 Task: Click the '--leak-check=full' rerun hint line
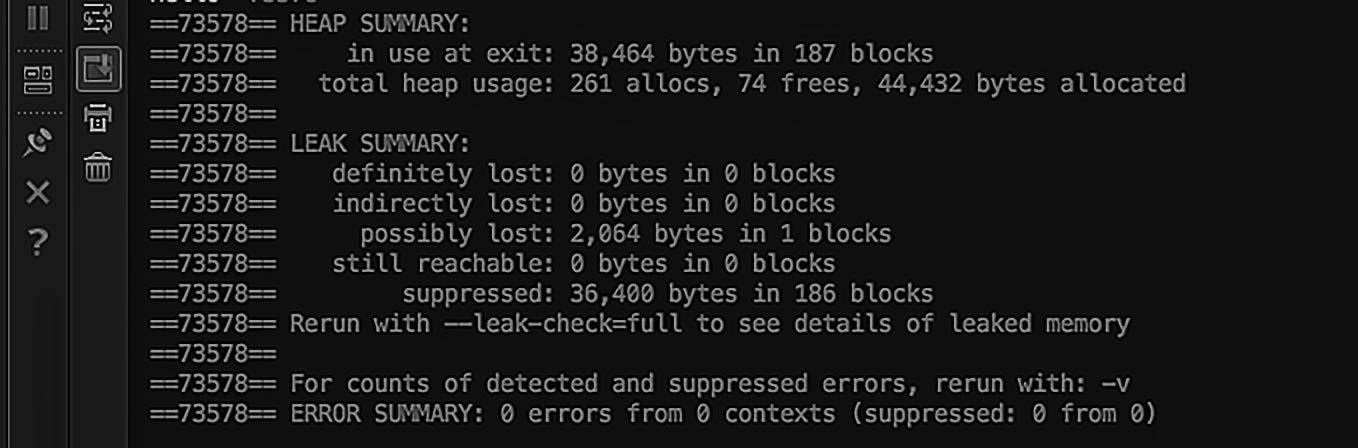point(710,324)
